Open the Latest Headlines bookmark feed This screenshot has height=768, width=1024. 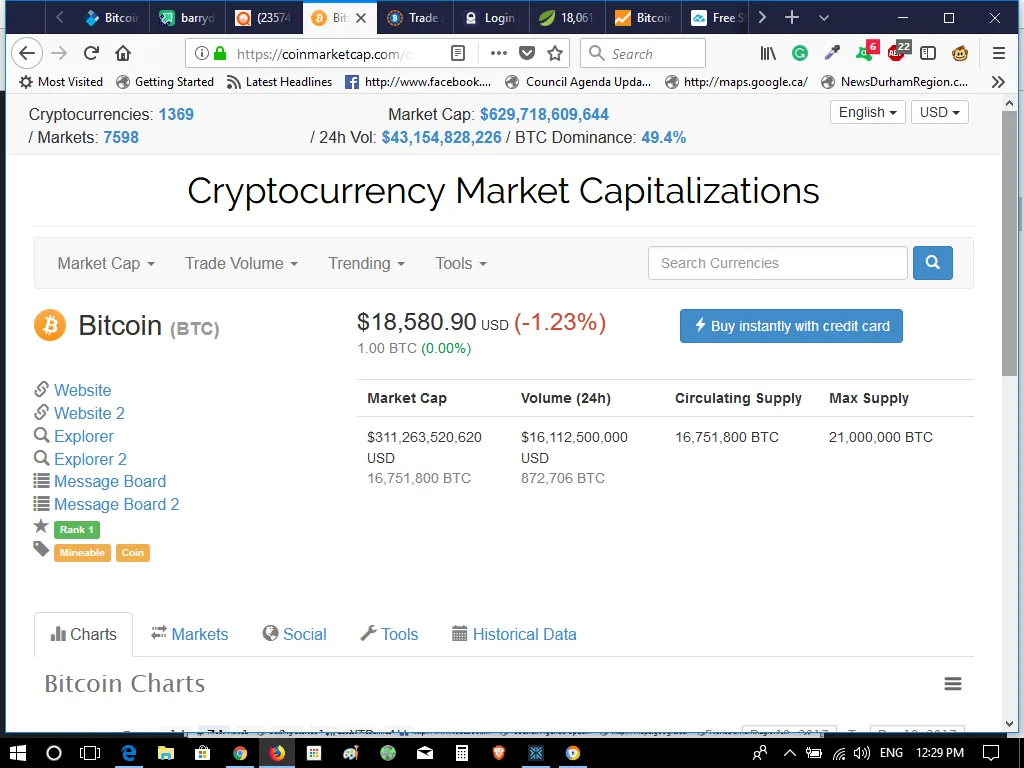tap(280, 82)
